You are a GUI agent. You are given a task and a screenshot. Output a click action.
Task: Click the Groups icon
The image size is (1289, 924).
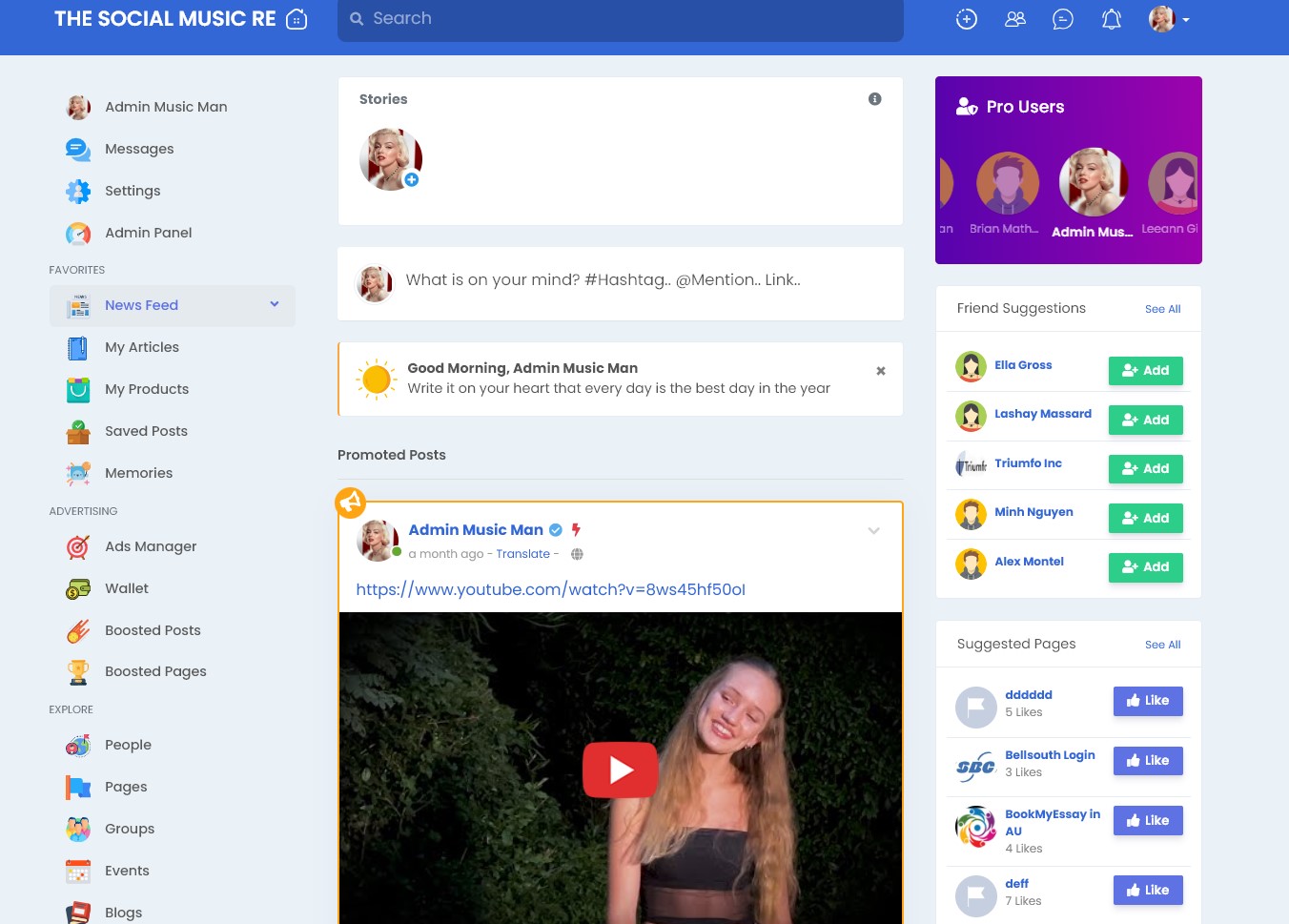pos(78,830)
